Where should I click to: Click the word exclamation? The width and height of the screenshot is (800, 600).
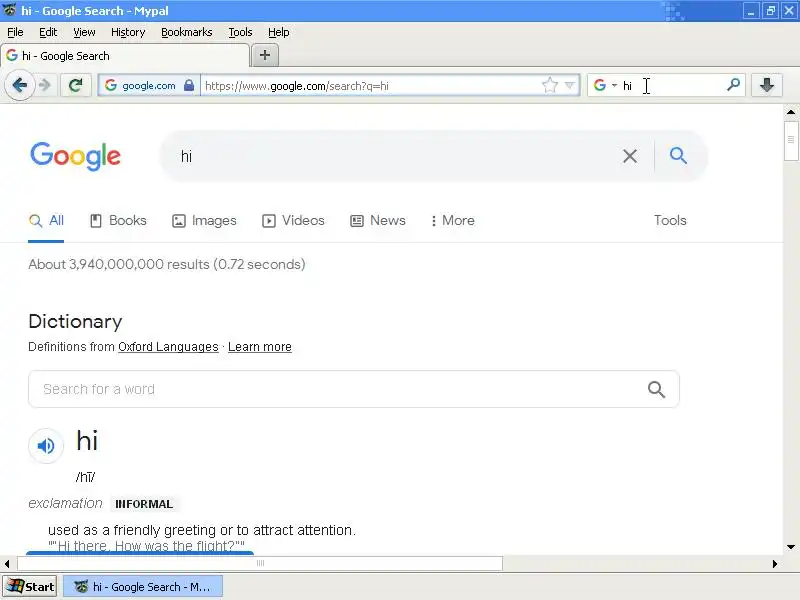click(x=65, y=504)
